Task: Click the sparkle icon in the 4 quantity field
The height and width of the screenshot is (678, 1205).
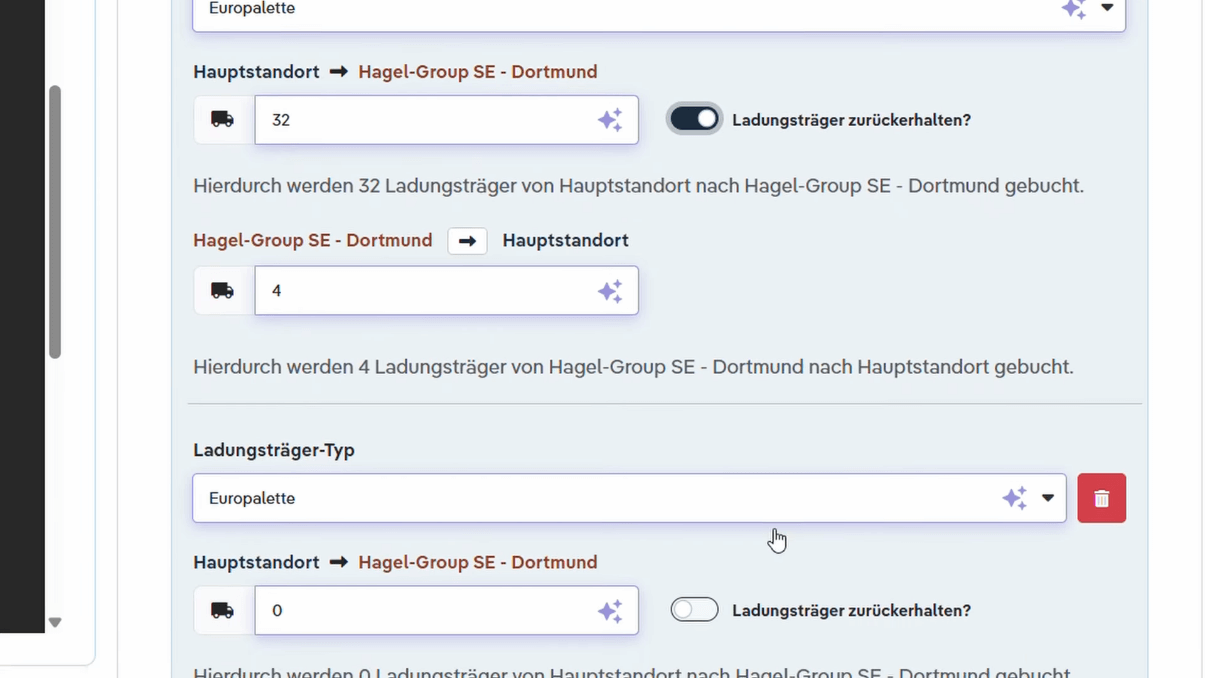Action: click(x=610, y=291)
